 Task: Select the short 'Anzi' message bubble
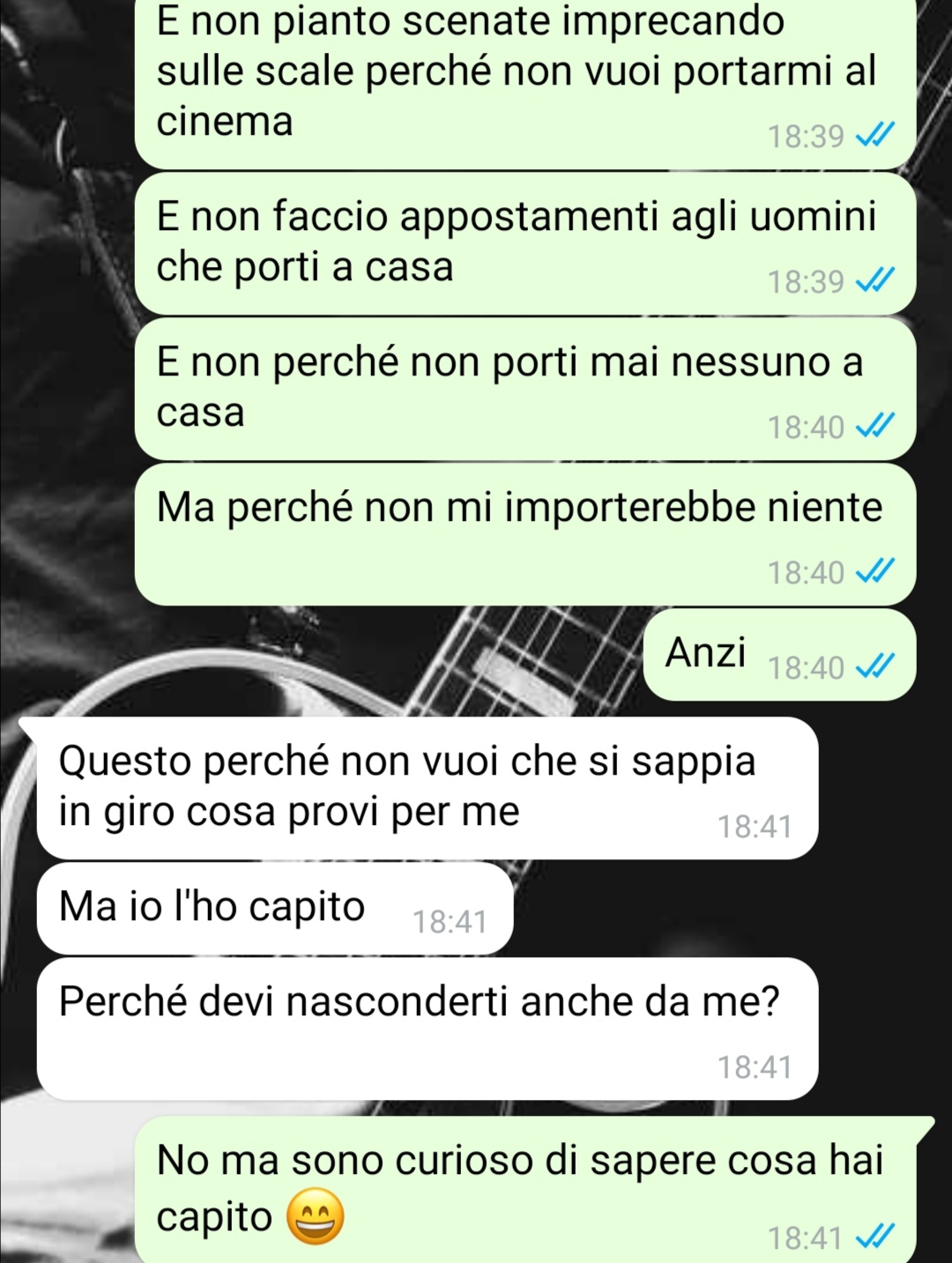(780, 655)
